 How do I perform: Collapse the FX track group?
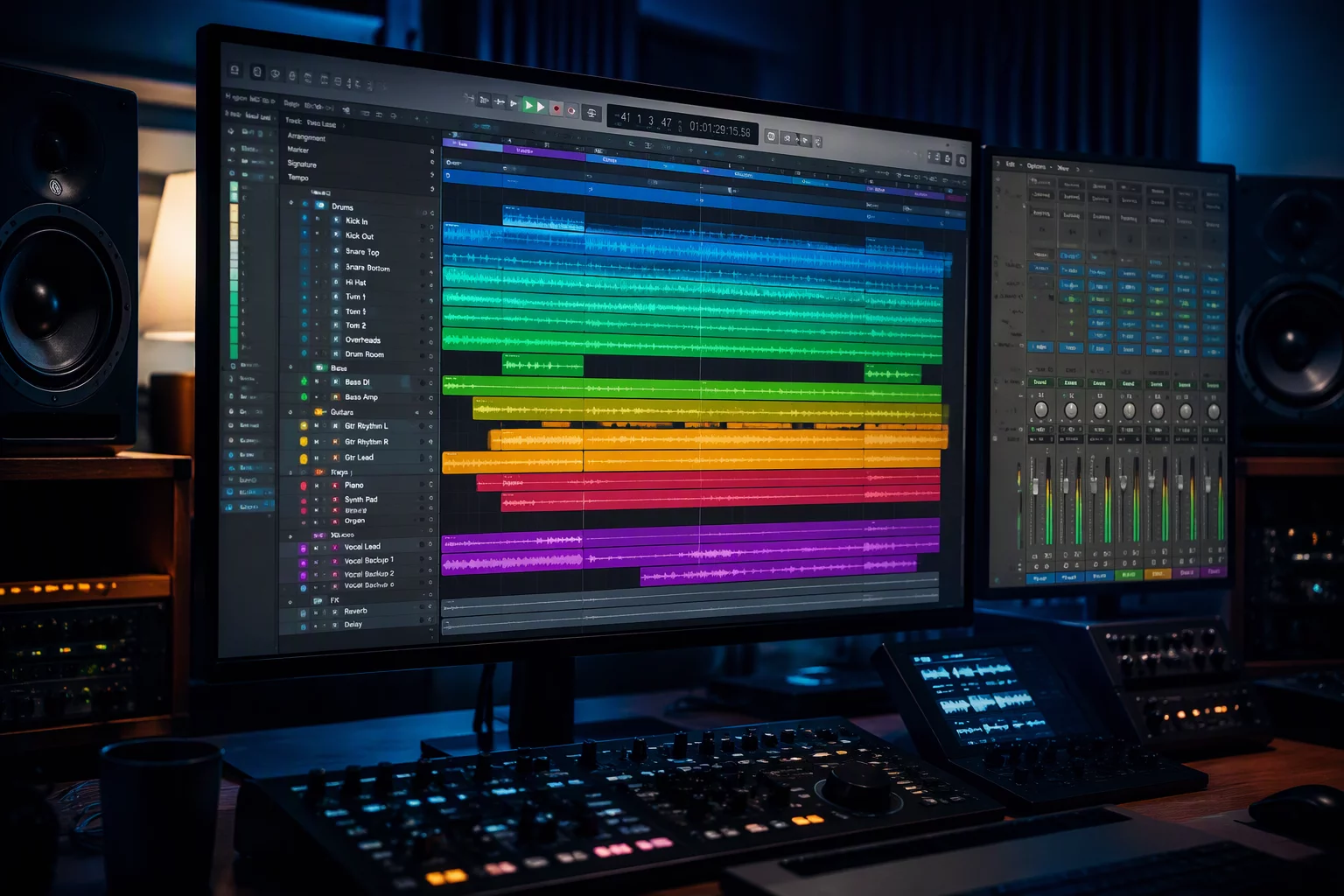(x=290, y=601)
